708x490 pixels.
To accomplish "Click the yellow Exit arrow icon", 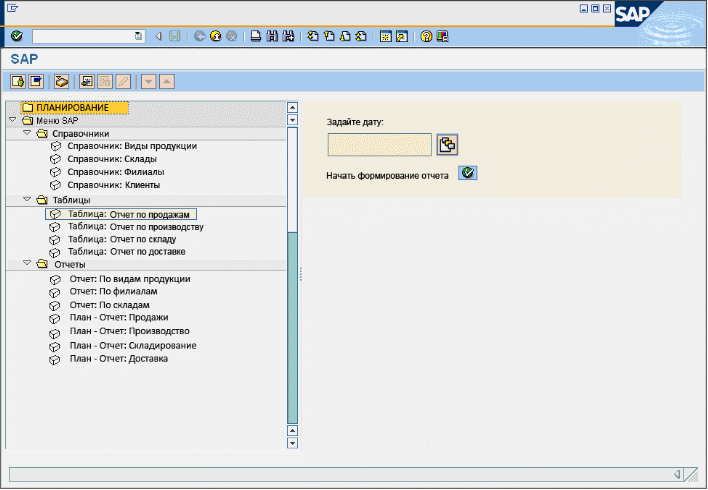I will 215,36.
